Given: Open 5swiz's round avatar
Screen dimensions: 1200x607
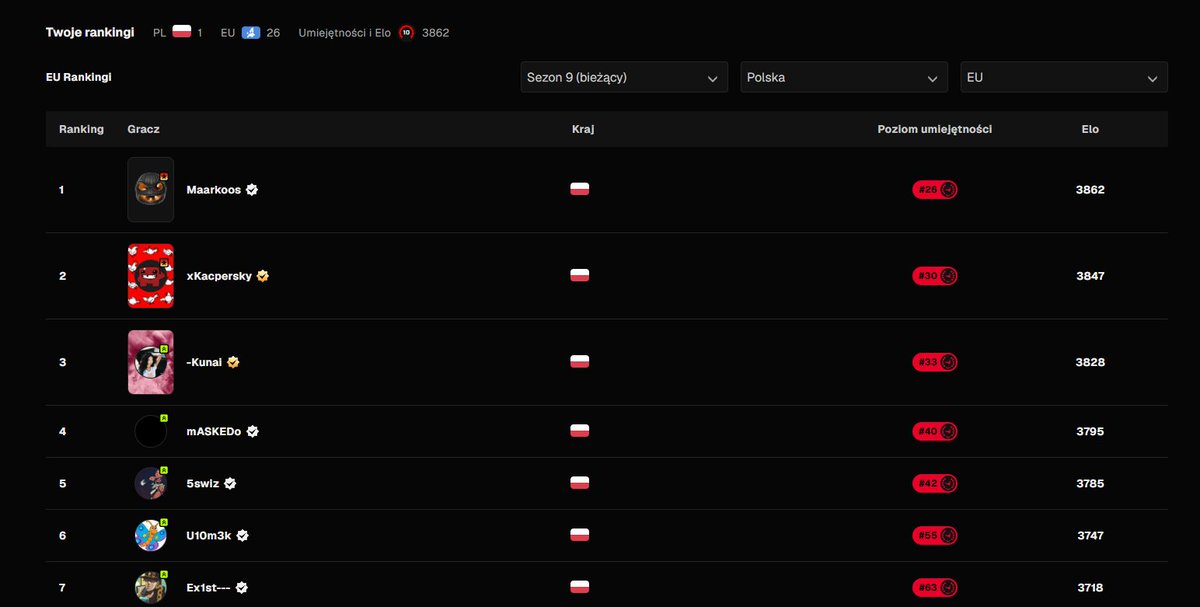Looking at the screenshot, I should point(151,483).
